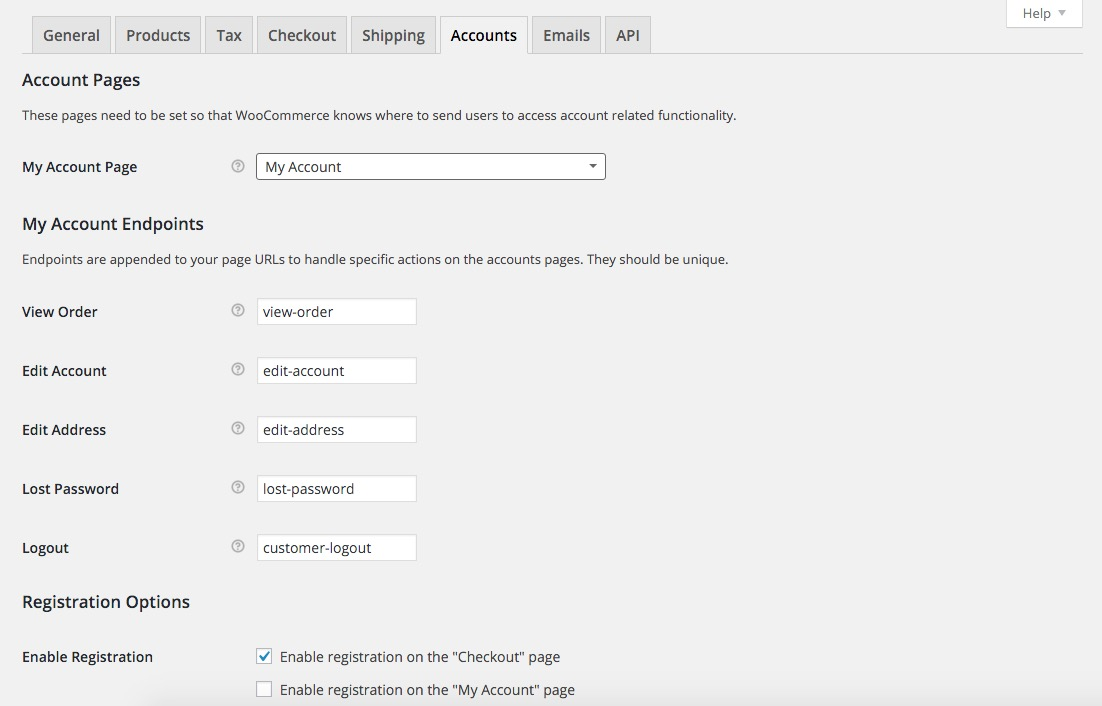Expand the Help panel
Viewport: 1102px width, 706px height.
(x=1044, y=13)
